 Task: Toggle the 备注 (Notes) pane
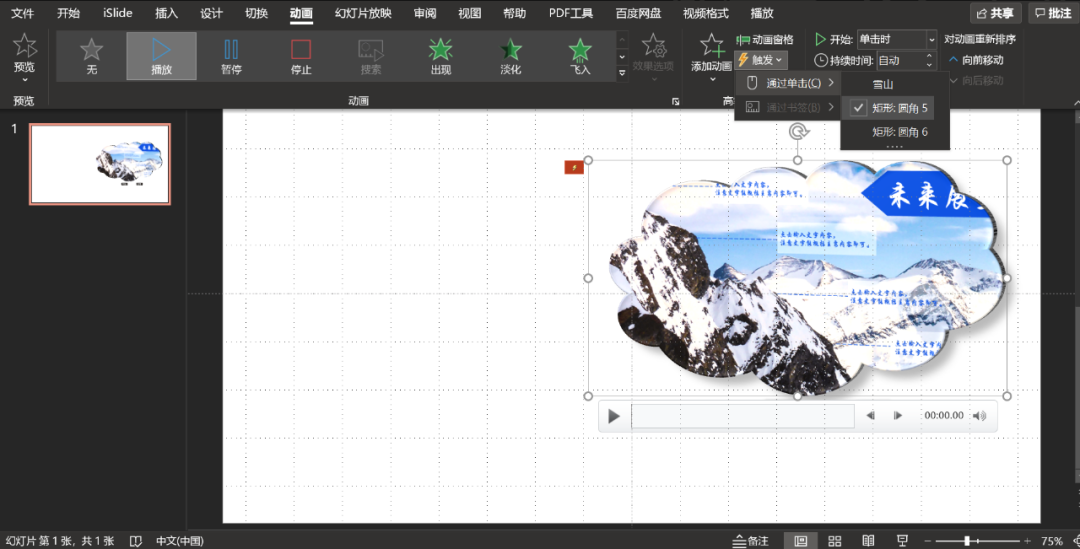(751, 541)
